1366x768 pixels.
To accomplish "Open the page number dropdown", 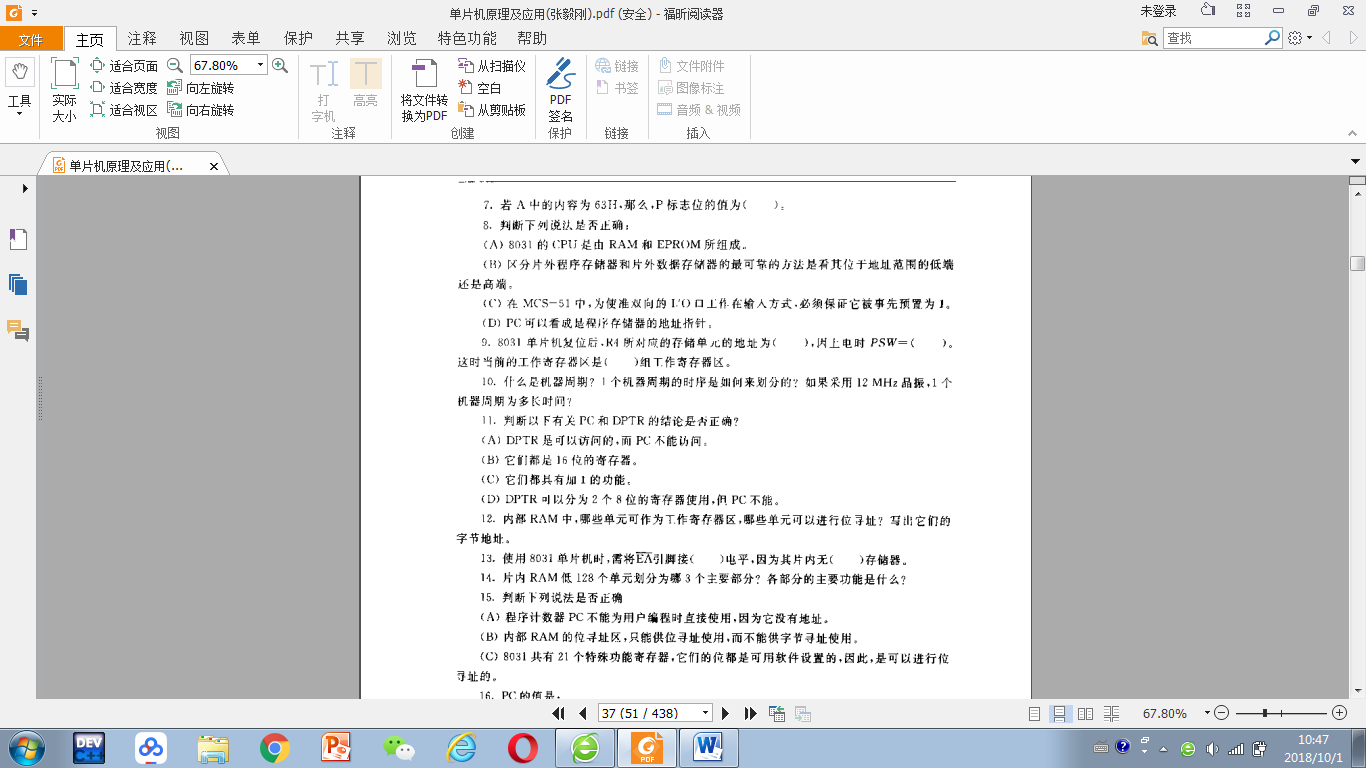I will [x=706, y=713].
